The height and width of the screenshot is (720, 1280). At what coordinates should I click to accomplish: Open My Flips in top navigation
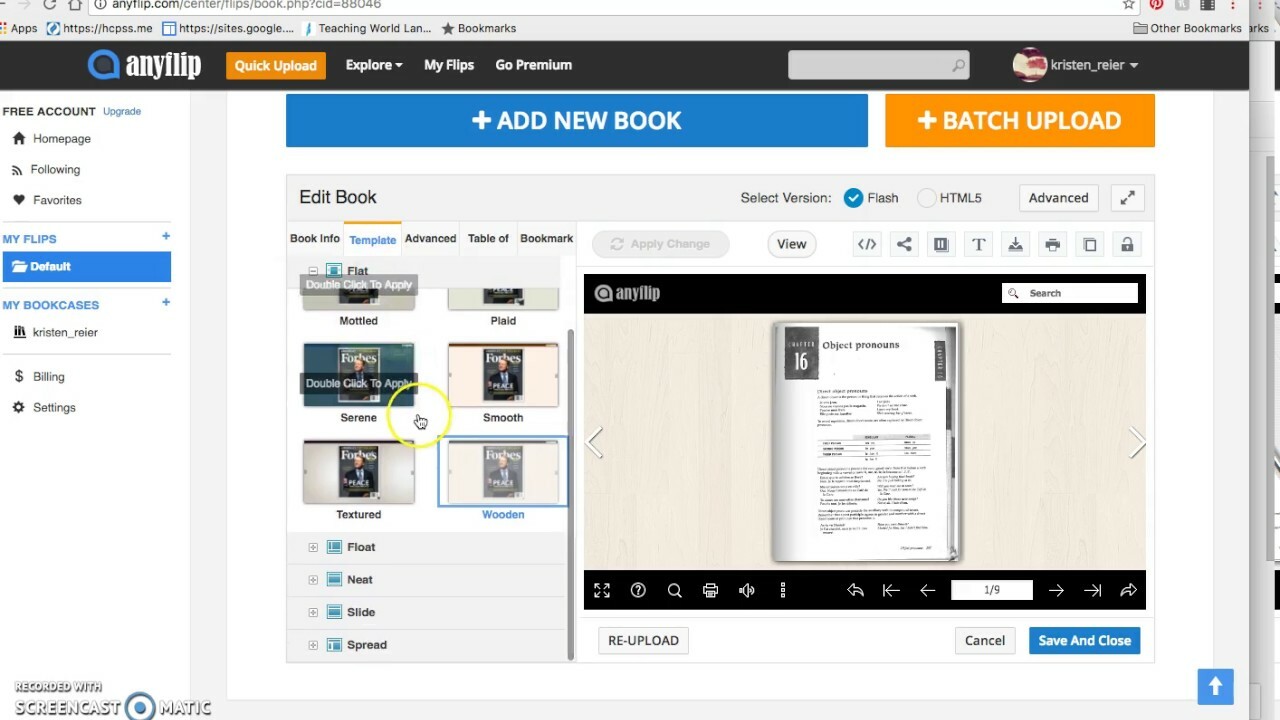449,65
